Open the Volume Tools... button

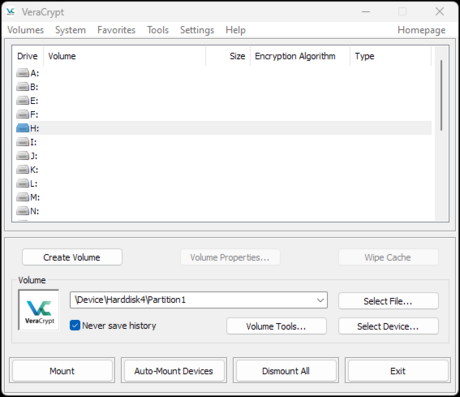(276, 326)
